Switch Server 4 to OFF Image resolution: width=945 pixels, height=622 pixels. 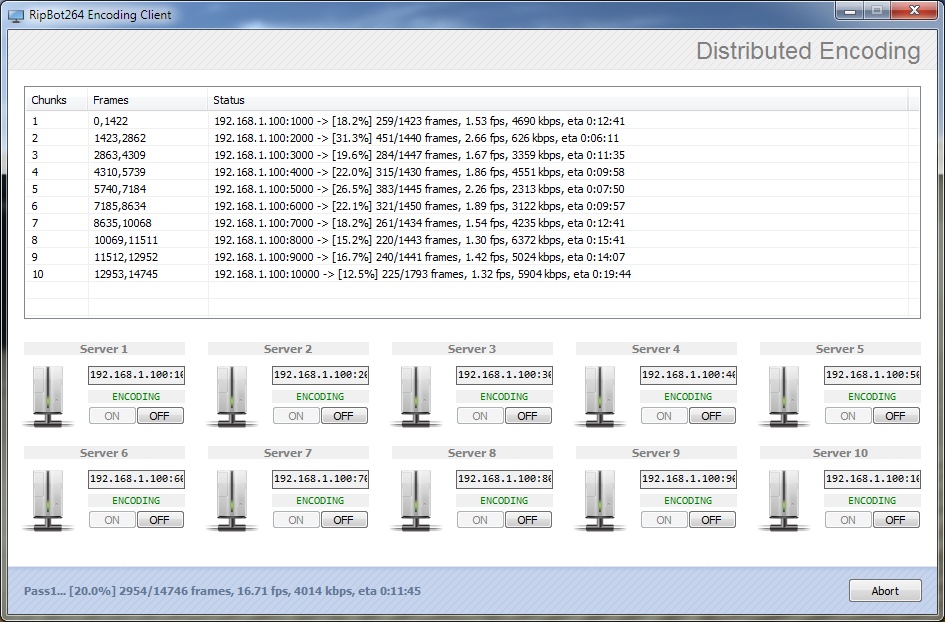(x=711, y=416)
